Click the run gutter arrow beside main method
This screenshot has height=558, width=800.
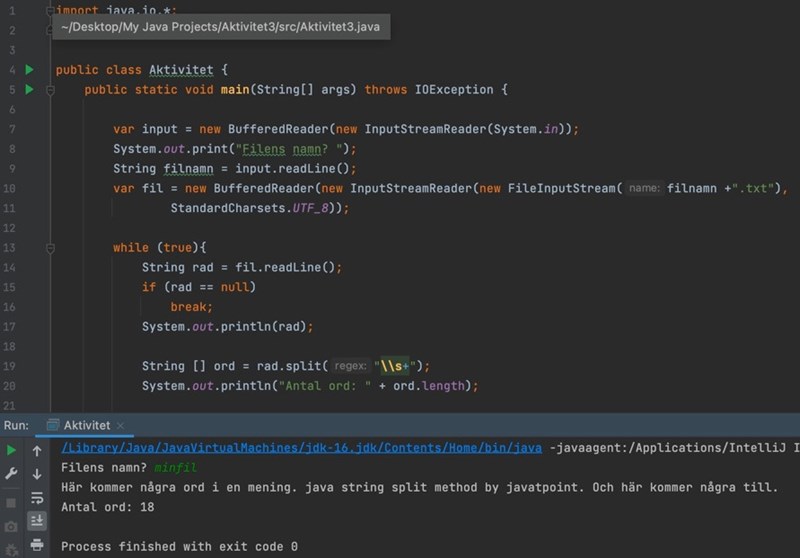pyautogui.click(x=29, y=90)
